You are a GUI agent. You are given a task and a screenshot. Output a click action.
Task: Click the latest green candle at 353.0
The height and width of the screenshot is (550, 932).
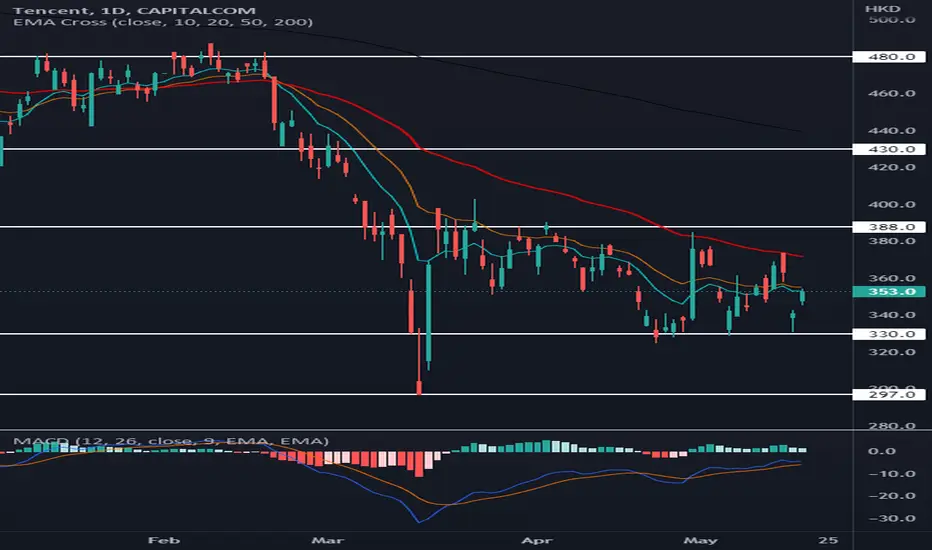(802, 296)
